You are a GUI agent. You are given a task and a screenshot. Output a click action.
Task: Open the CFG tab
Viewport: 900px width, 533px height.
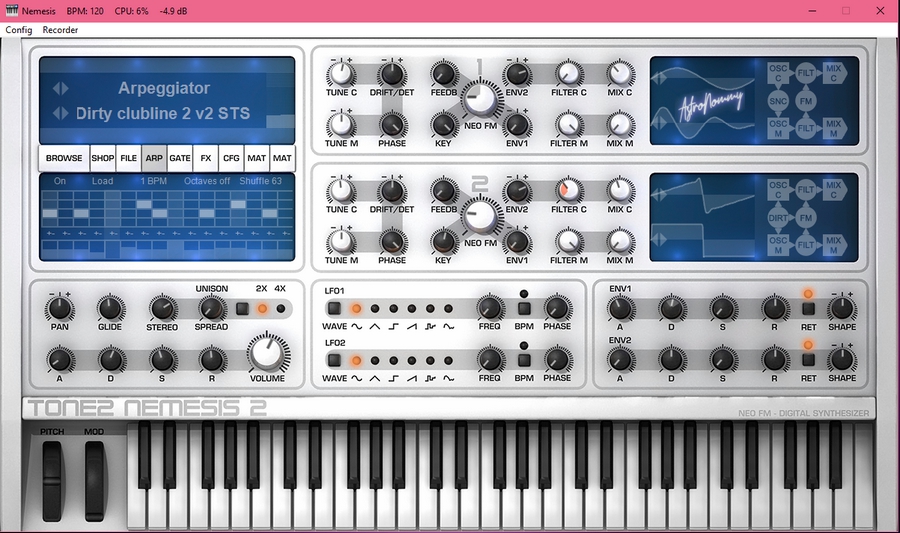(x=231, y=158)
